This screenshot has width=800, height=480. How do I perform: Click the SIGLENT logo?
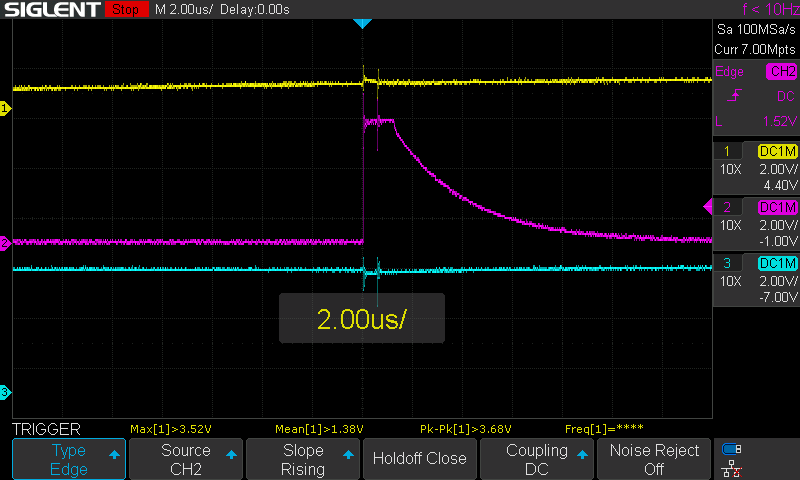tap(52, 9)
